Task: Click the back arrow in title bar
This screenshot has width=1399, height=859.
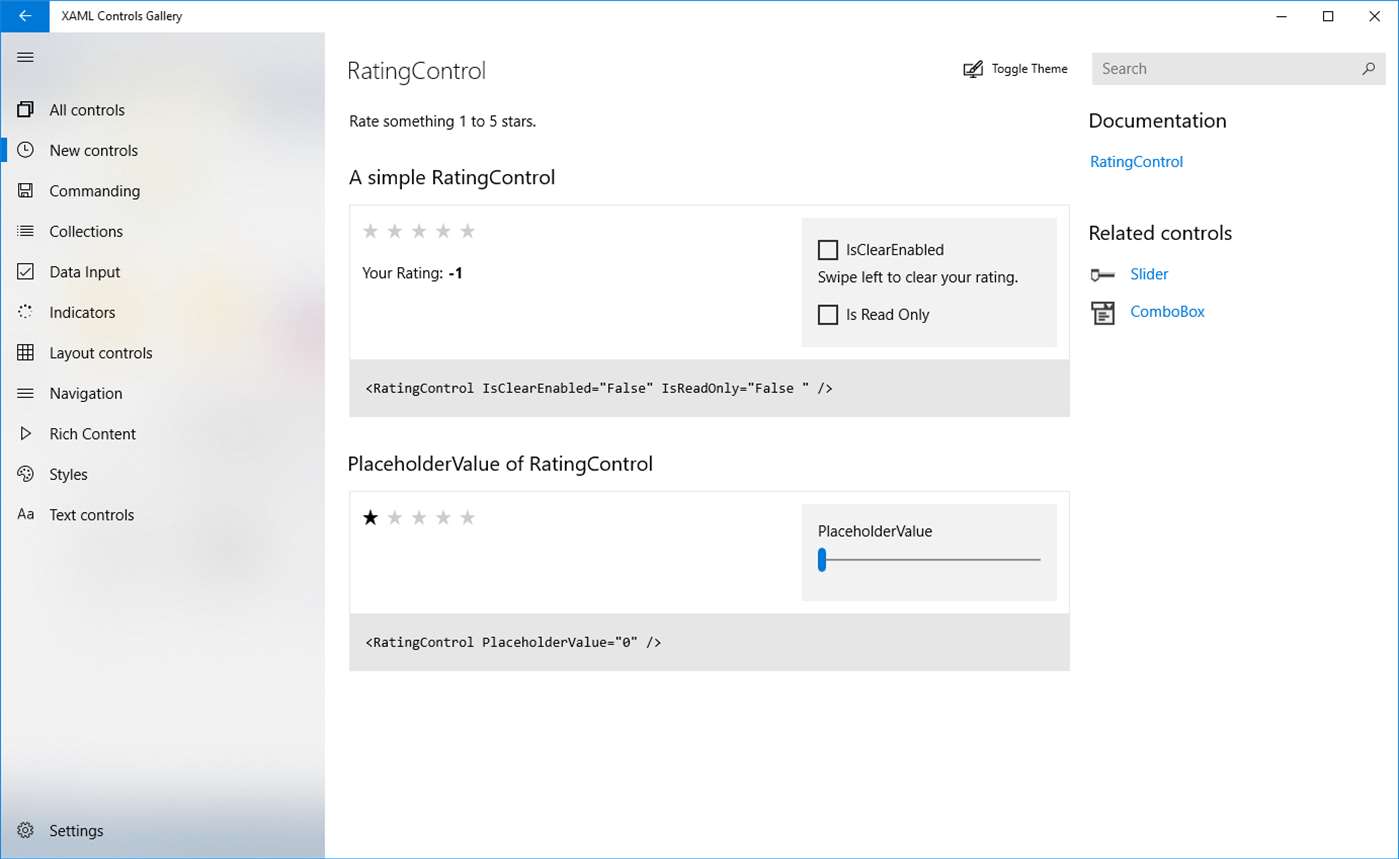Action: [x=25, y=16]
